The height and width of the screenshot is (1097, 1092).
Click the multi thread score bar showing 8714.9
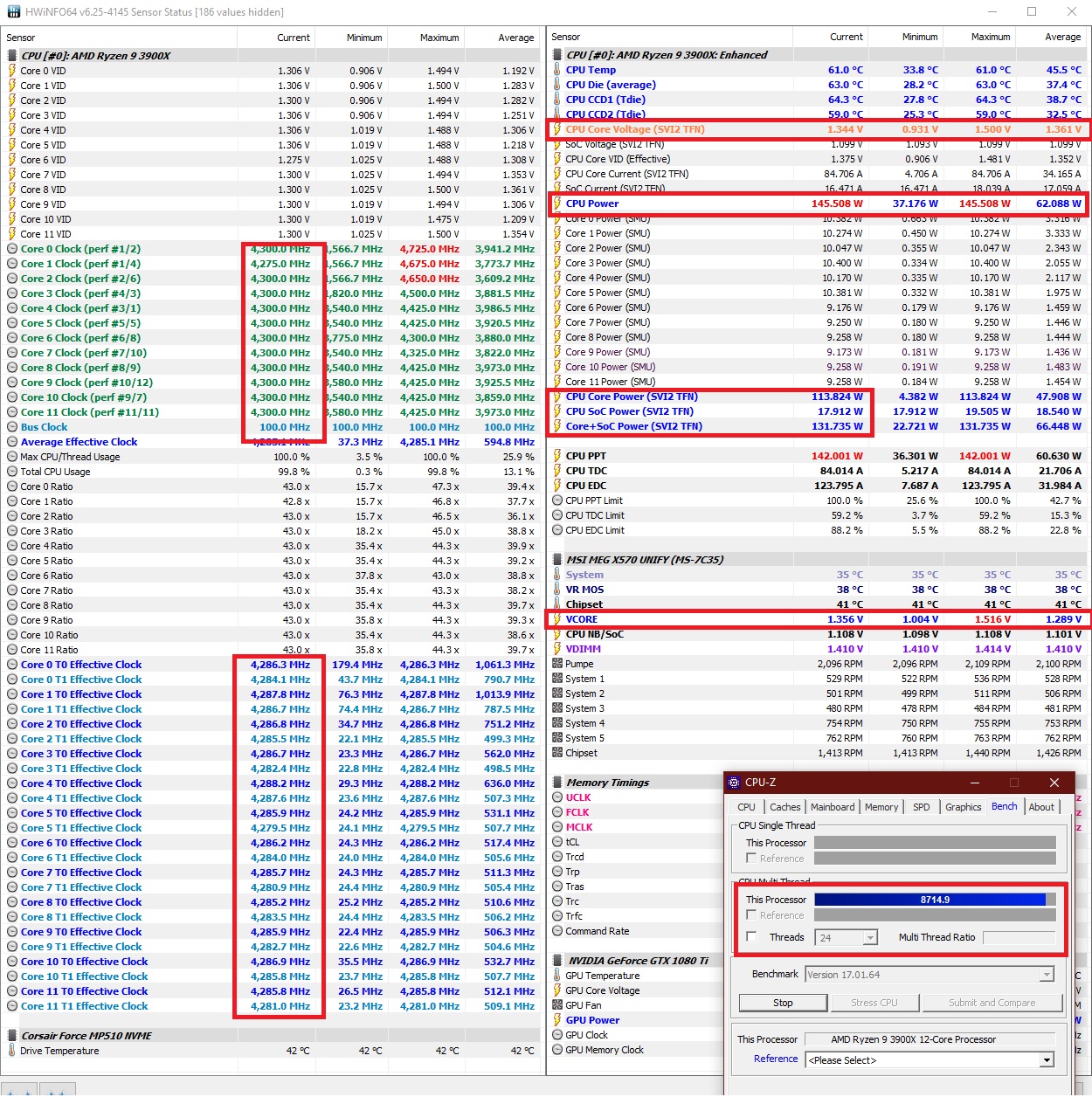(935, 900)
